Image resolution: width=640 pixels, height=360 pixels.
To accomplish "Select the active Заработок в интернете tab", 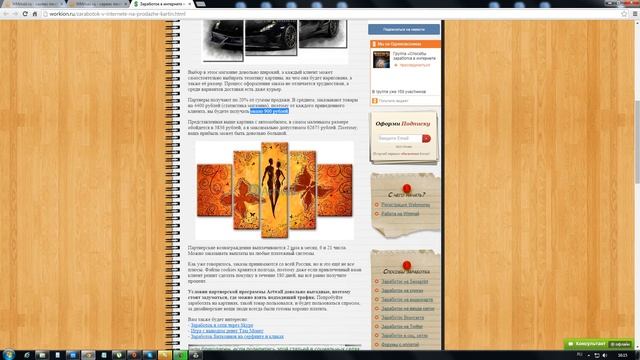I will point(161,4).
